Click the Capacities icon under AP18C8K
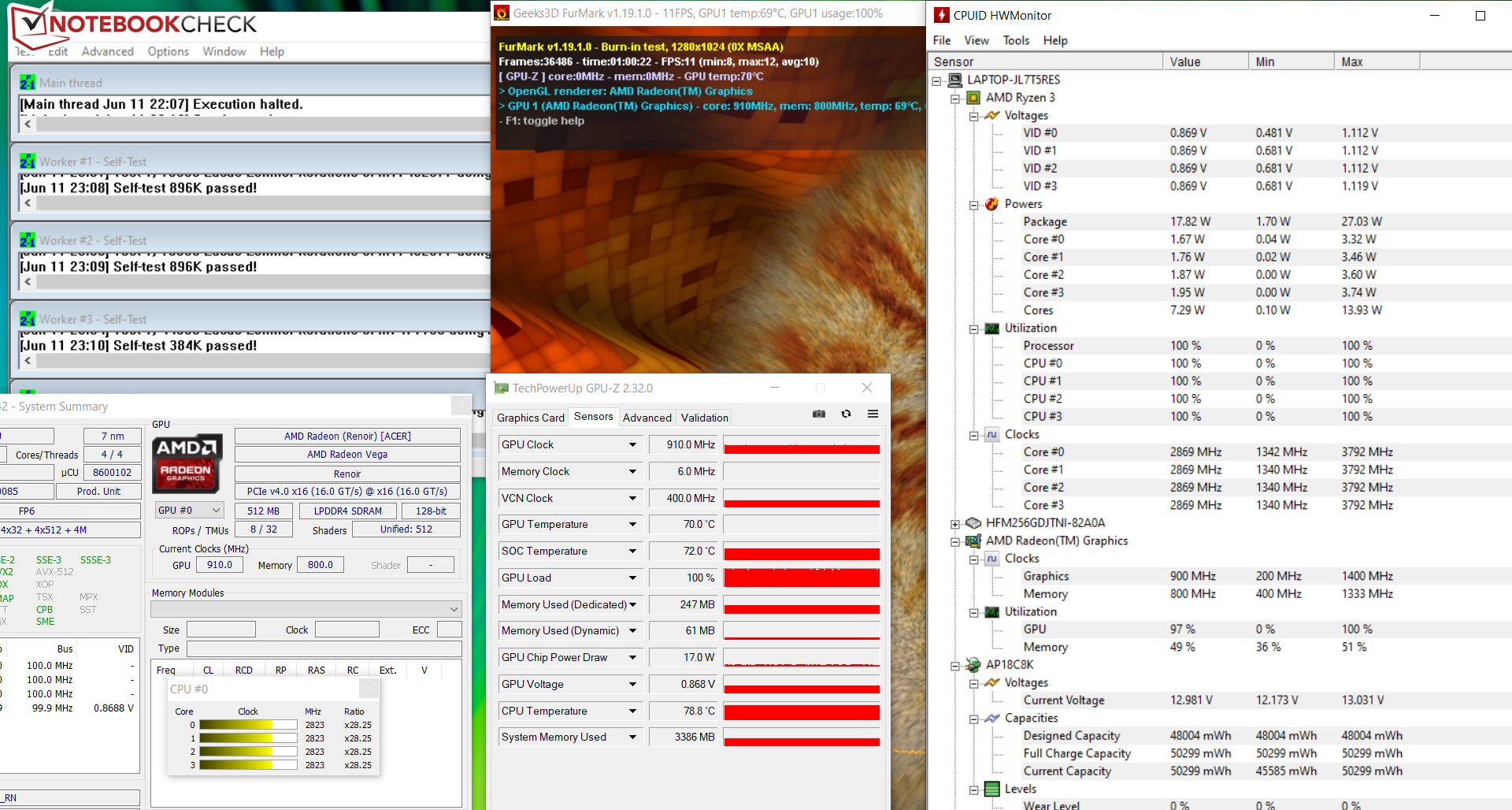The height and width of the screenshot is (810, 1512). coord(992,718)
